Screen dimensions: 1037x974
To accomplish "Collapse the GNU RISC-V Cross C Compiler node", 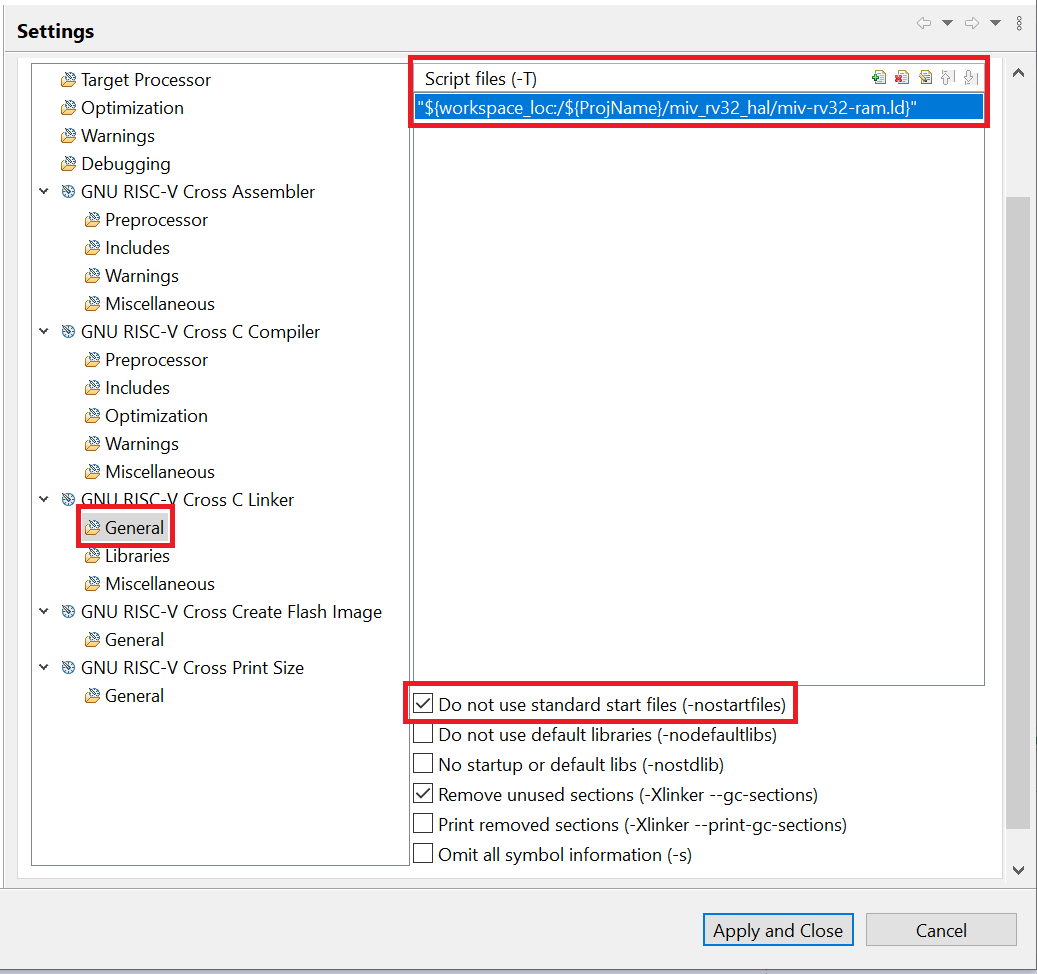I will (44, 332).
